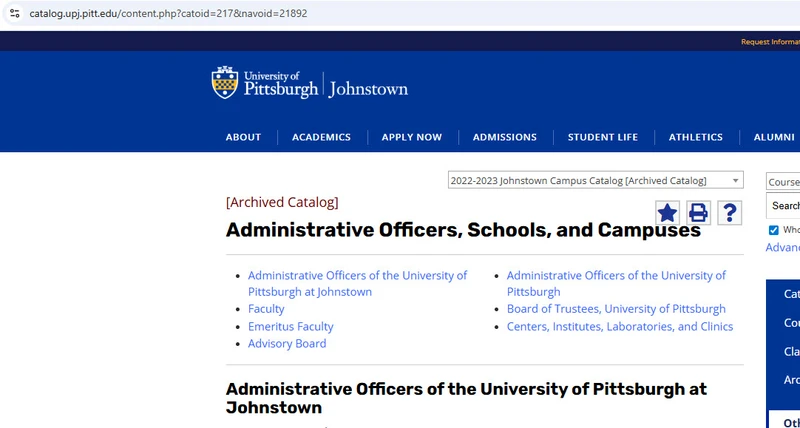Click the Administrative Officers, Schools, and Campuses heading
This screenshot has width=800, height=428.
pos(463,230)
